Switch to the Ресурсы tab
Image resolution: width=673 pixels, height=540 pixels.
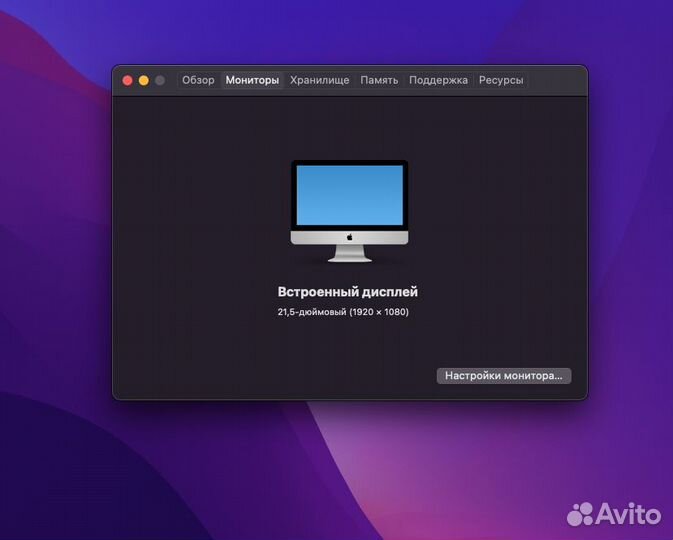pyautogui.click(x=501, y=80)
